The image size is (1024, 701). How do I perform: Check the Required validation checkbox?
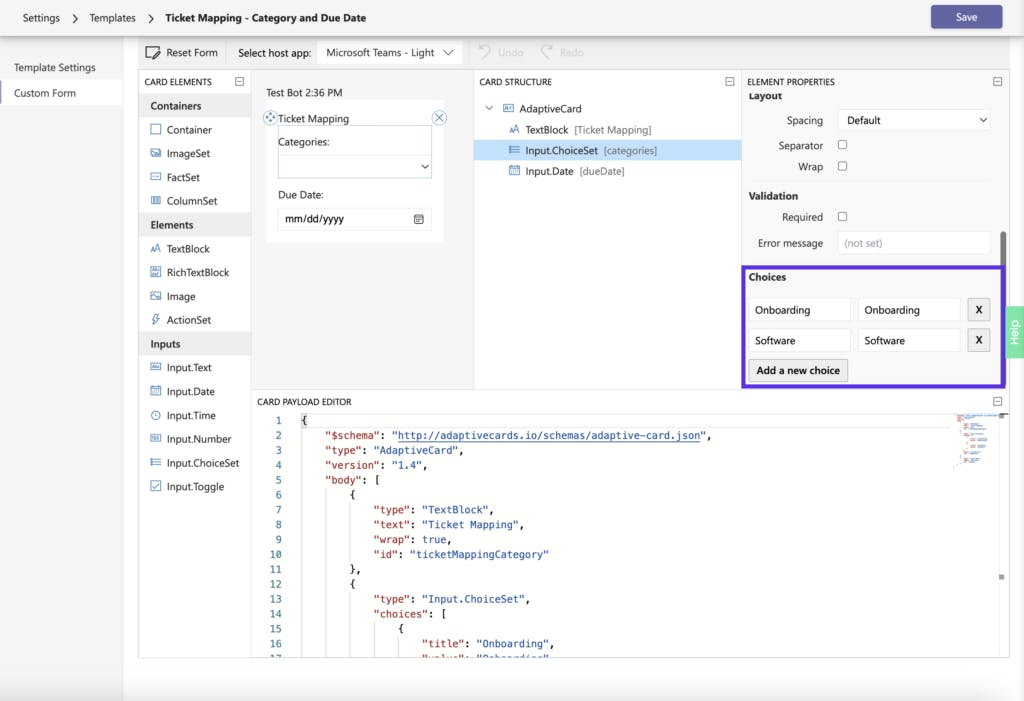[x=842, y=216]
